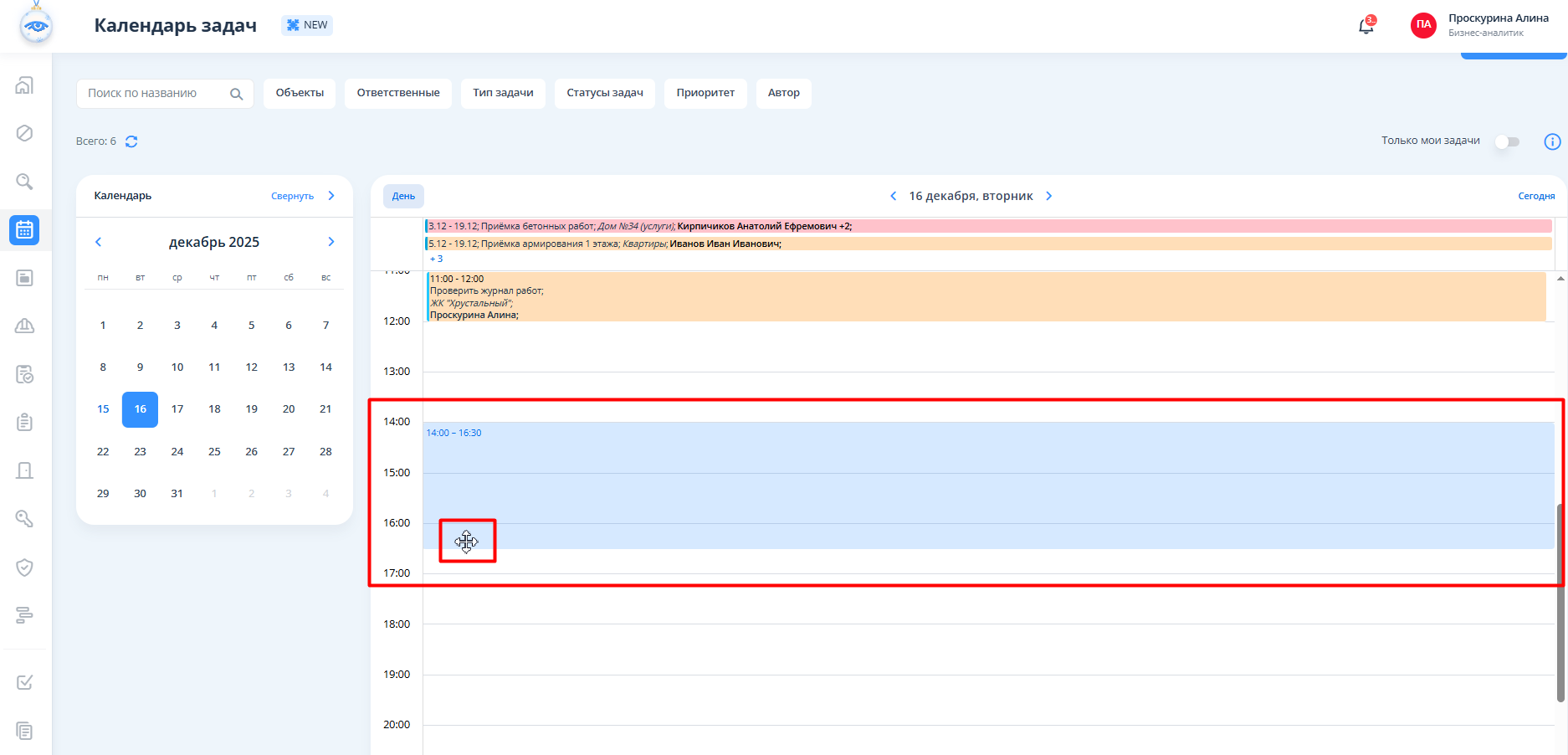
Task: Click the search icon in the name field
Action: [236, 94]
